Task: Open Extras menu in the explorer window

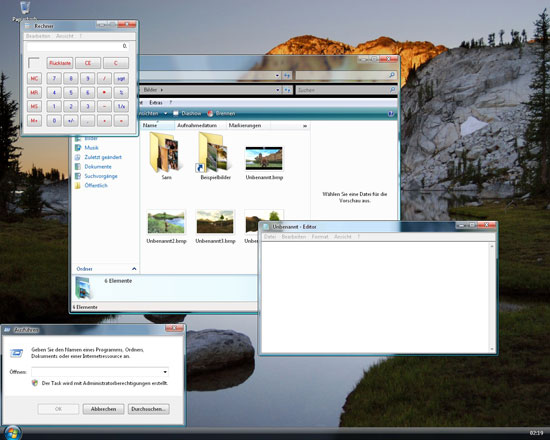Action: (156, 102)
